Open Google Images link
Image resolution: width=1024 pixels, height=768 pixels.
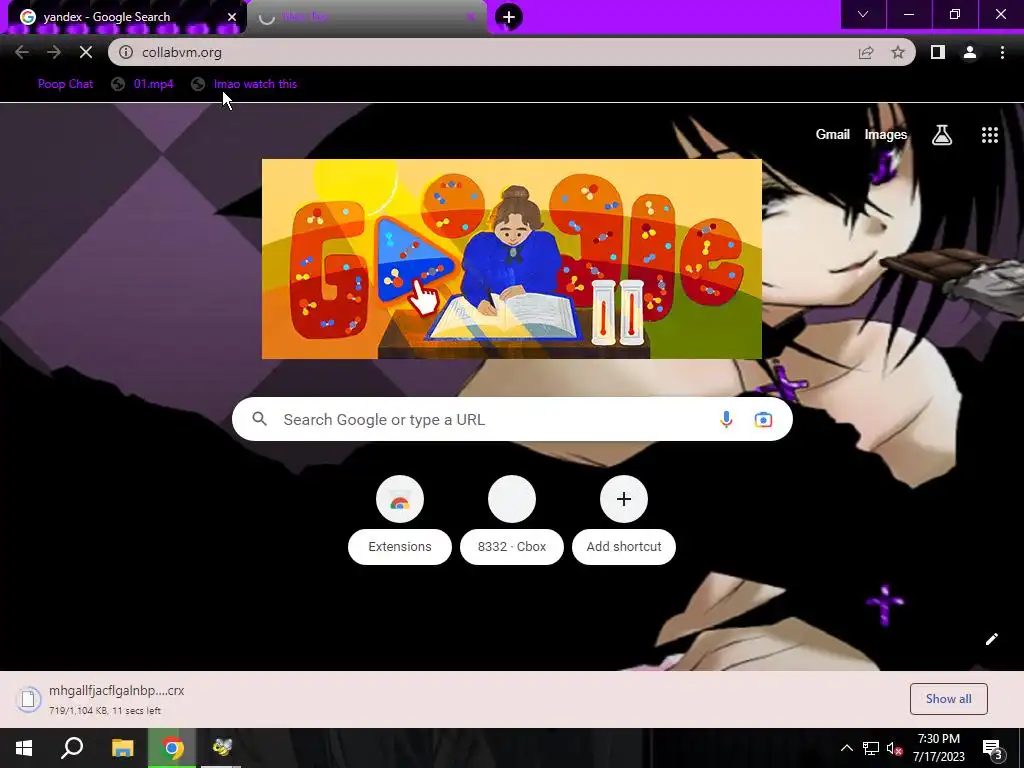tap(886, 135)
